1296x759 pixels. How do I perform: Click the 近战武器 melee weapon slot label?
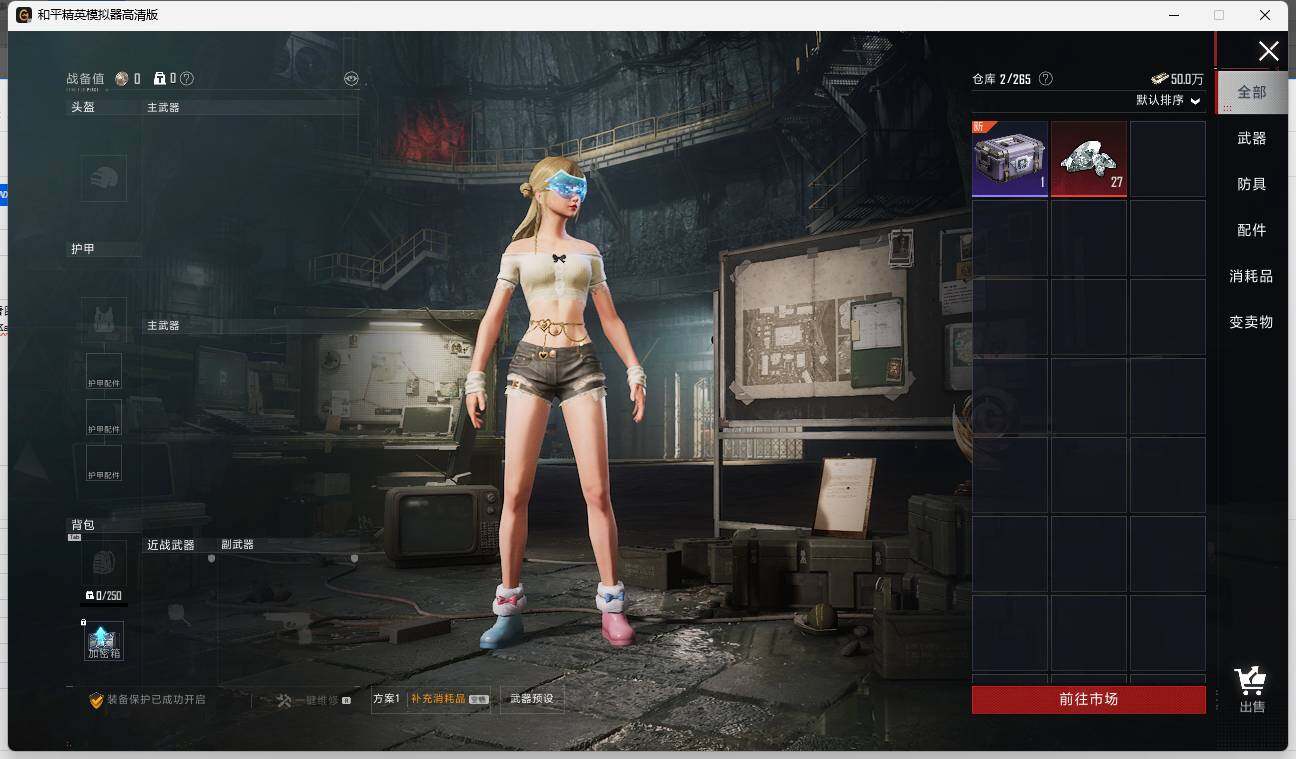point(171,545)
